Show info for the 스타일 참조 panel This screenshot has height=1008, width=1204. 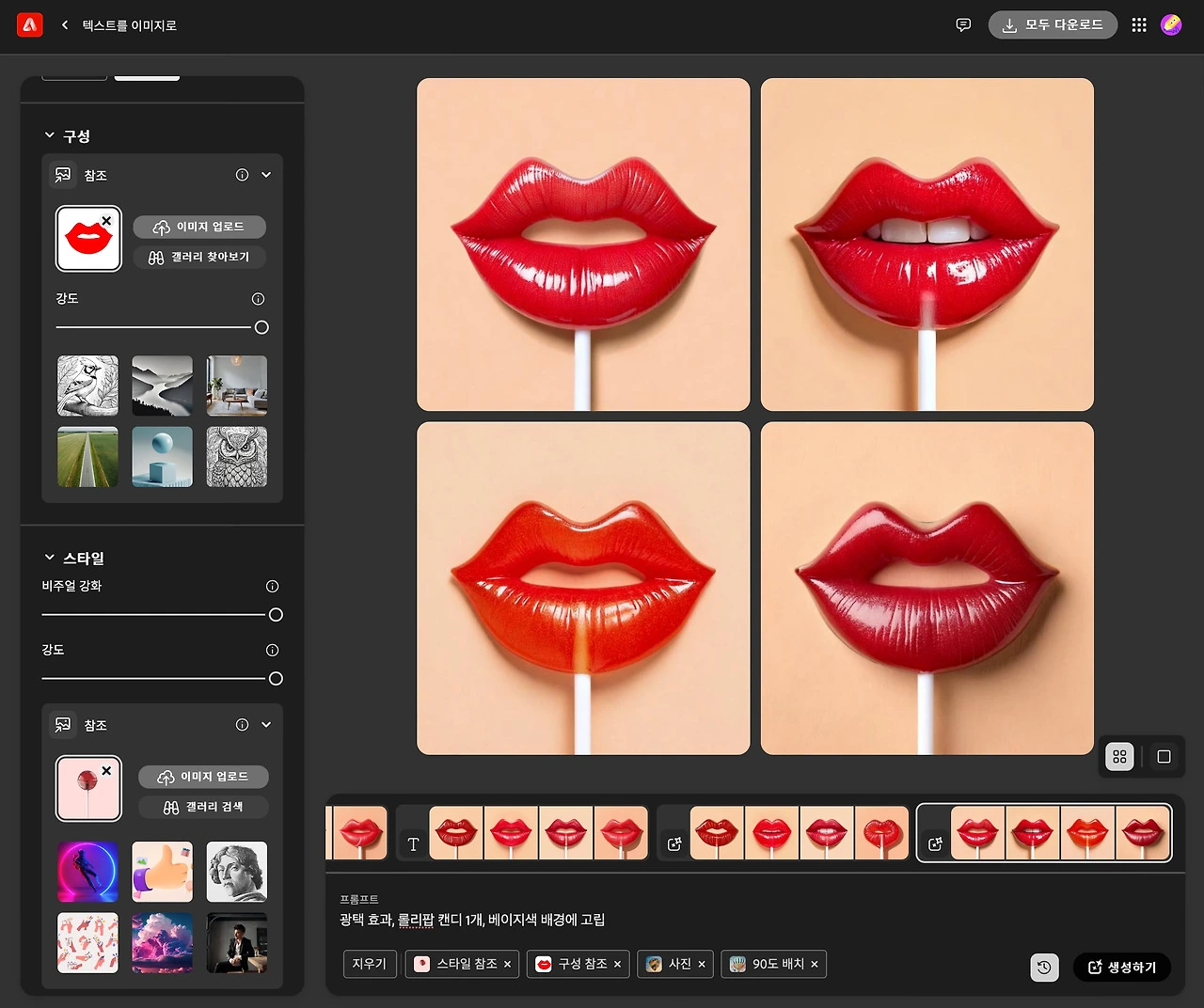(242, 725)
